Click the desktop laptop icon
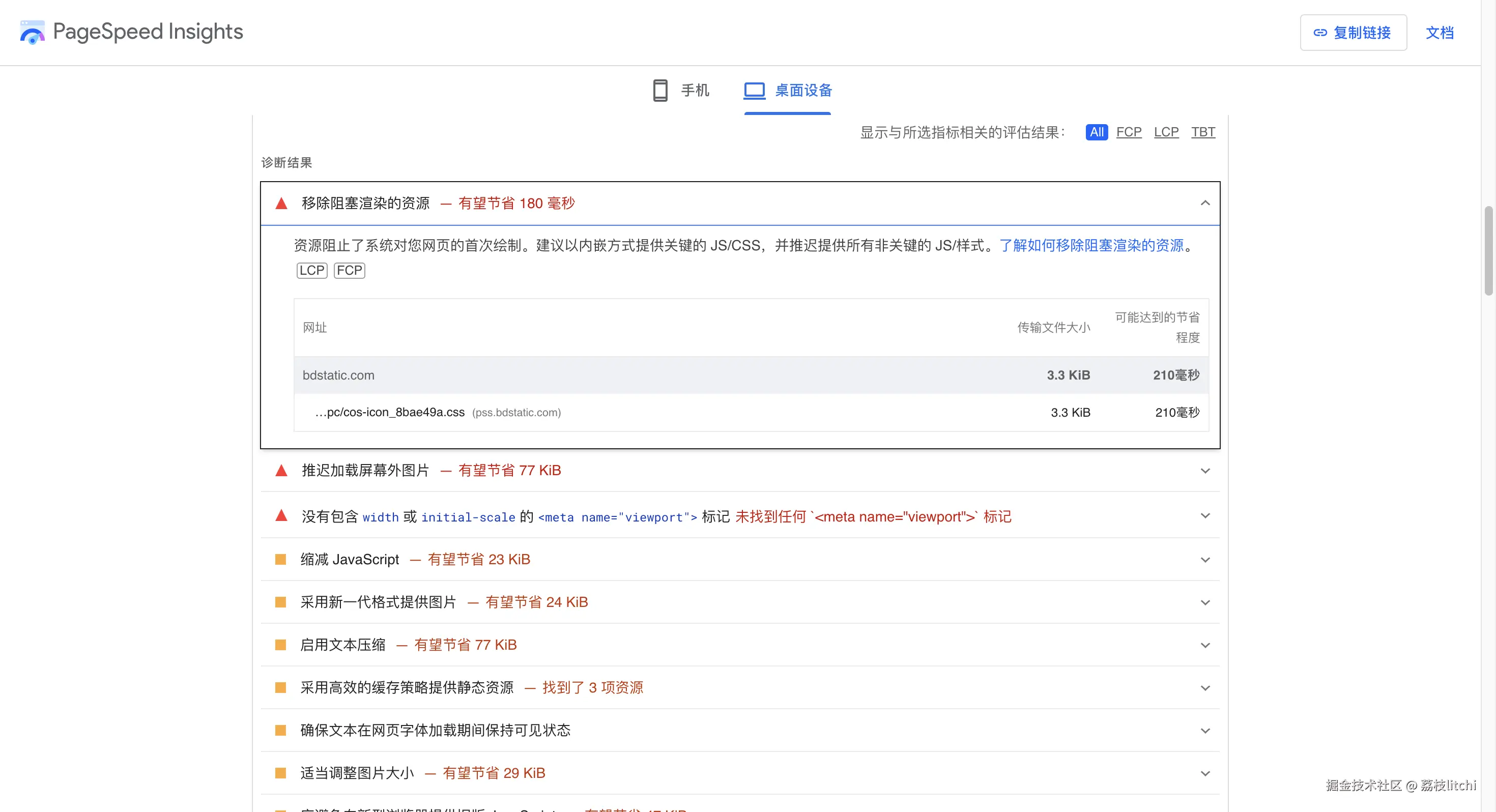Screen dimensions: 1496x812 (x=755, y=91)
